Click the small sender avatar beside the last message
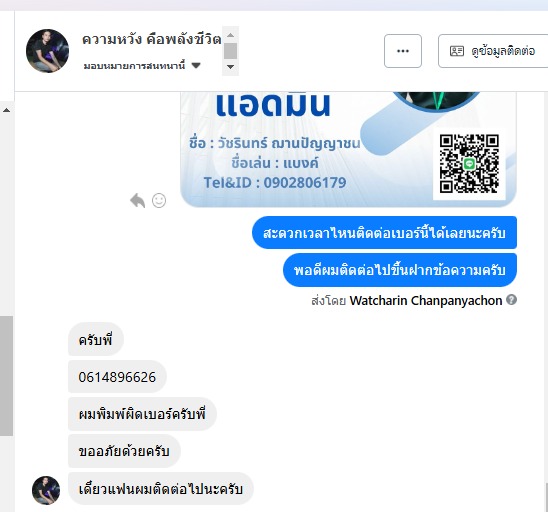548x512 pixels. tap(46, 490)
